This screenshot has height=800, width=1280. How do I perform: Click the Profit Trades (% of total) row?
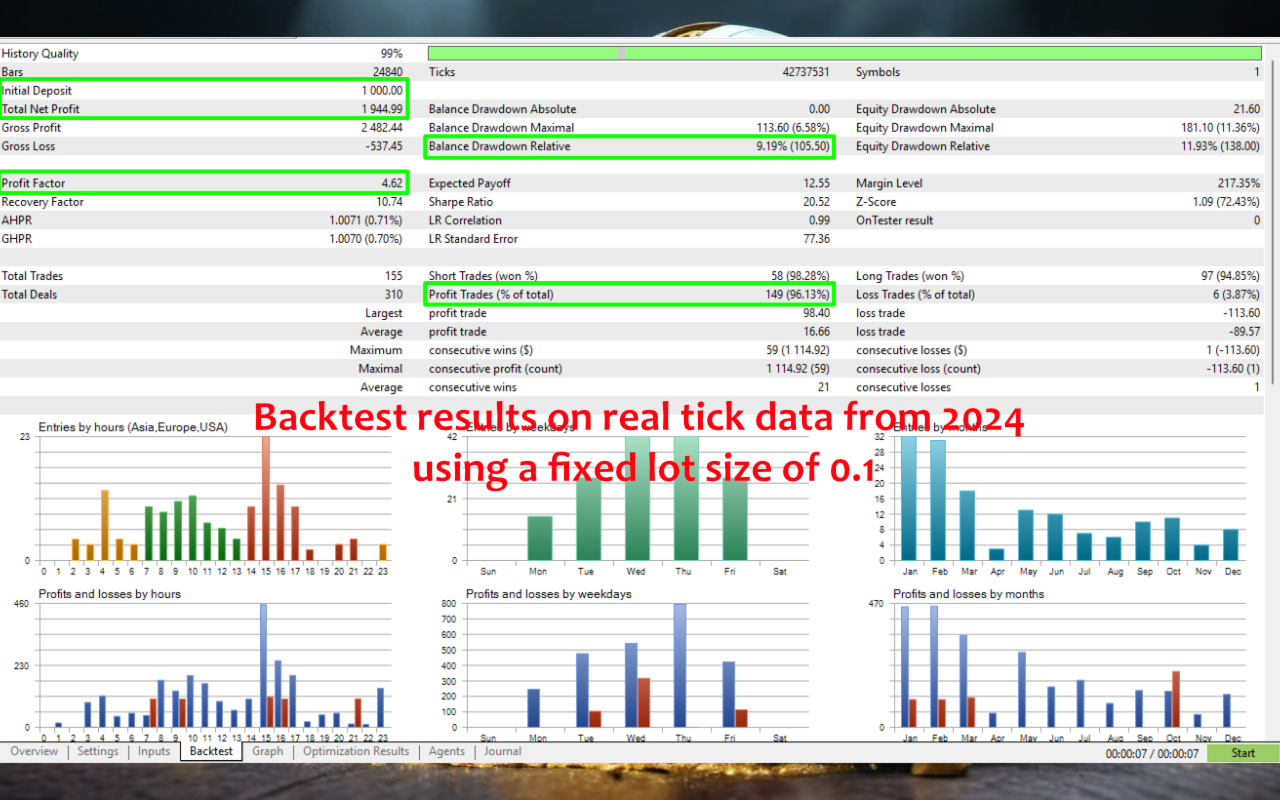pos(629,294)
